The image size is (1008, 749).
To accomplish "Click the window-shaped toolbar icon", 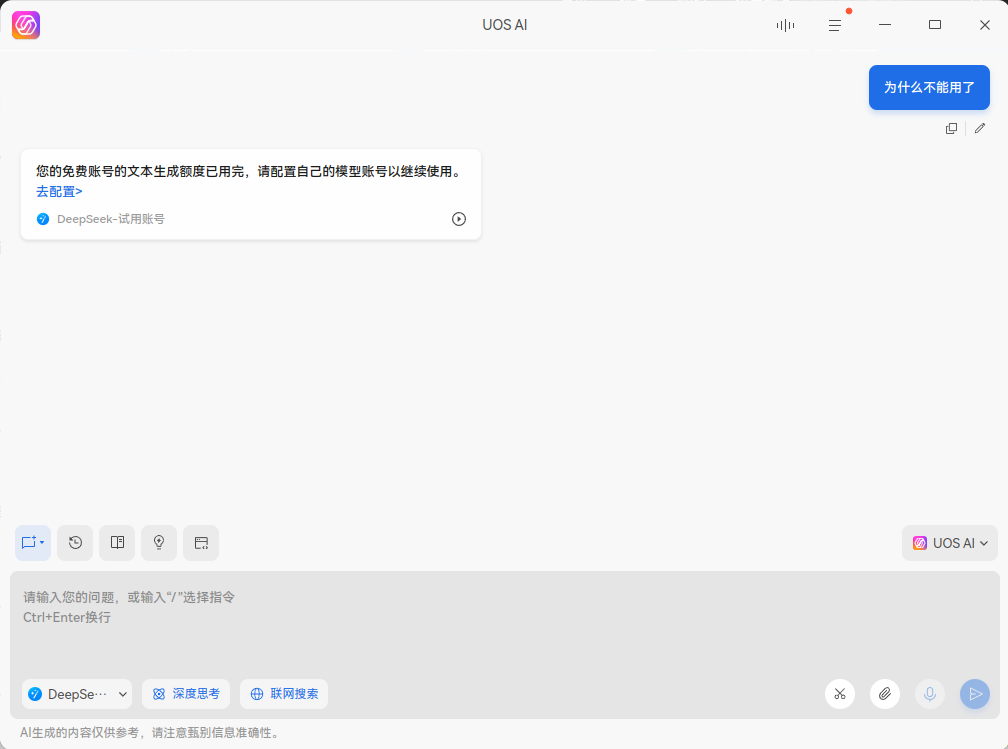I will [x=201, y=543].
